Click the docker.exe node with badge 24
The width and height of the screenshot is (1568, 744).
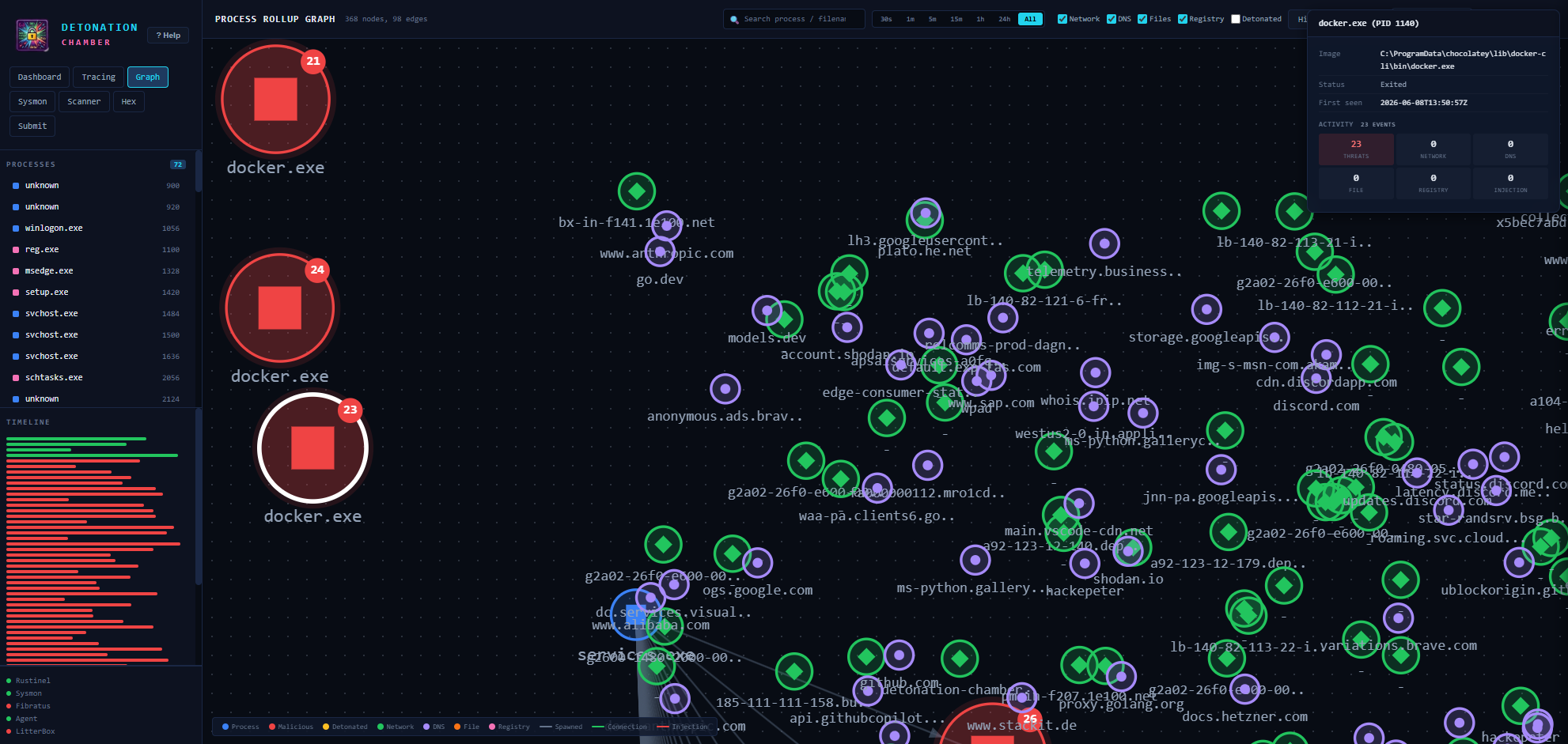[x=279, y=308]
